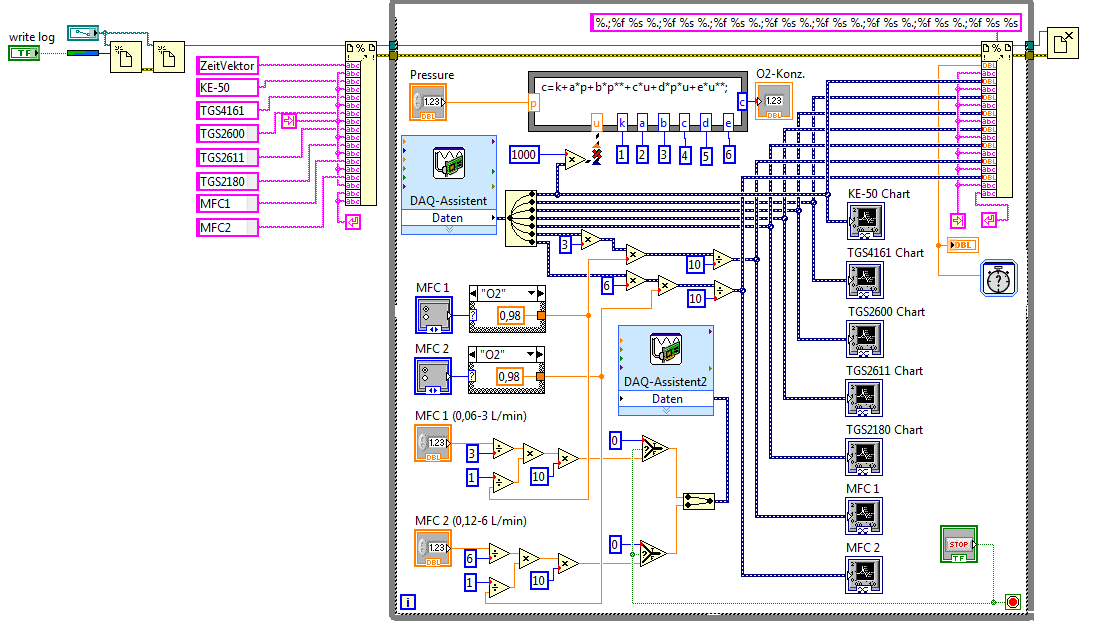Select the 0,98 constant in MFC 2 case
The image size is (1109, 626).
(x=509, y=376)
